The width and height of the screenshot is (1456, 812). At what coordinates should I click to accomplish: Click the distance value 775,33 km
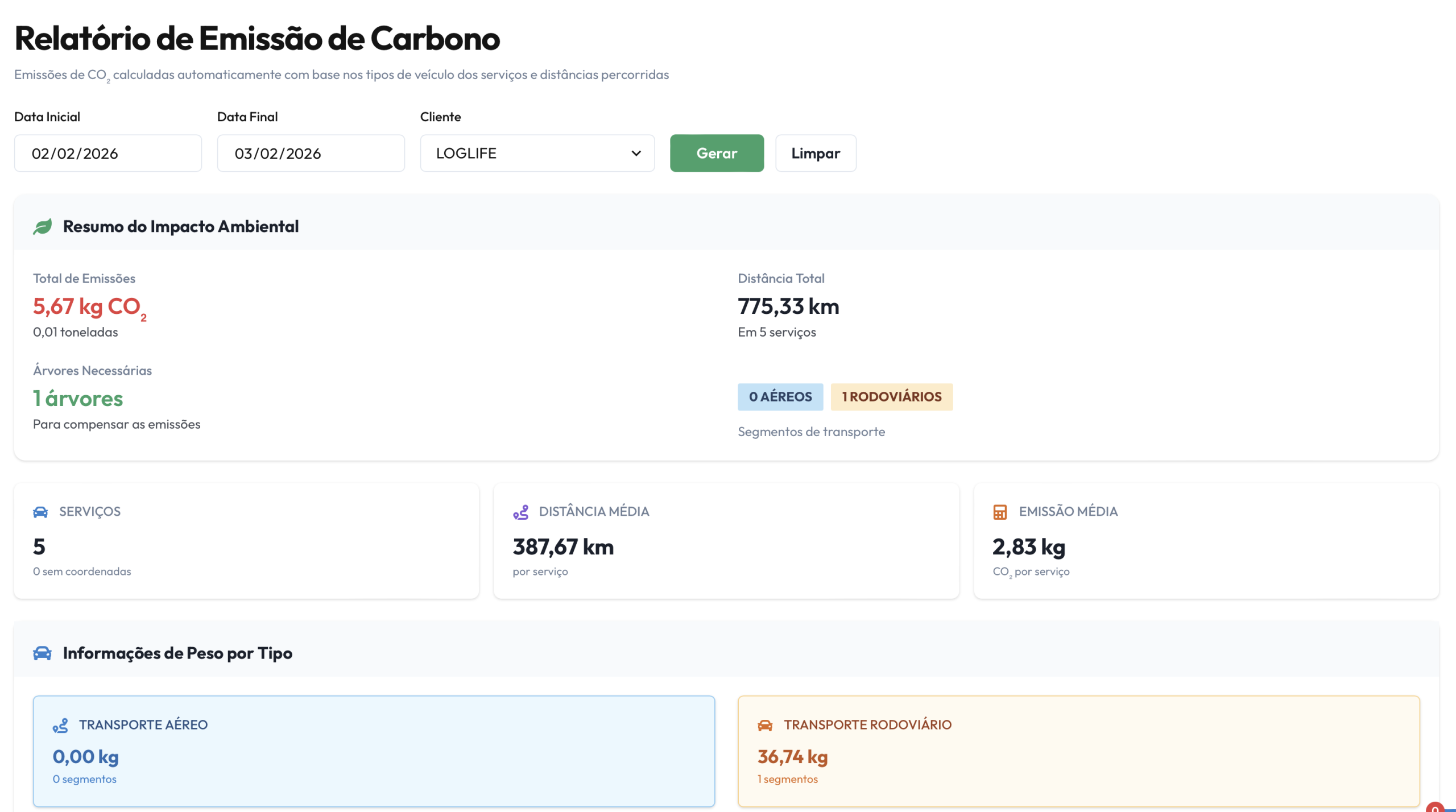788,306
